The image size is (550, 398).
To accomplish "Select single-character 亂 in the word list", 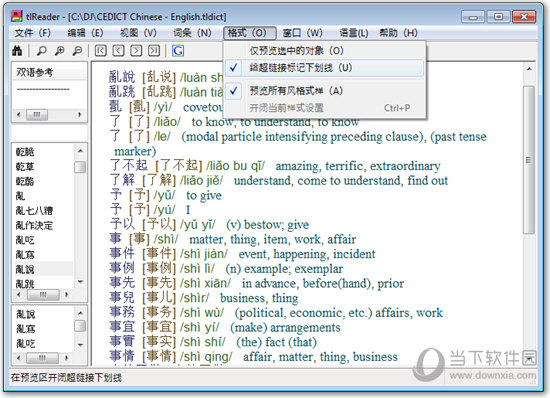I will pos(20,196).
